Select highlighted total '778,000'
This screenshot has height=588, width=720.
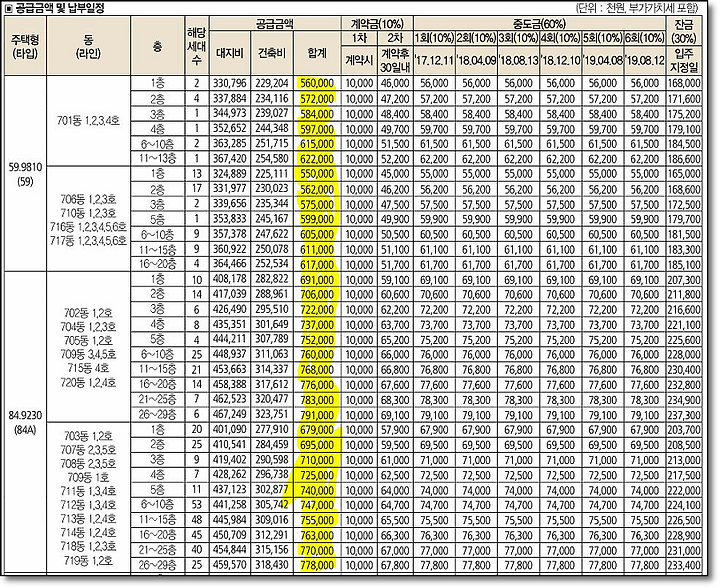pos(317,565)
